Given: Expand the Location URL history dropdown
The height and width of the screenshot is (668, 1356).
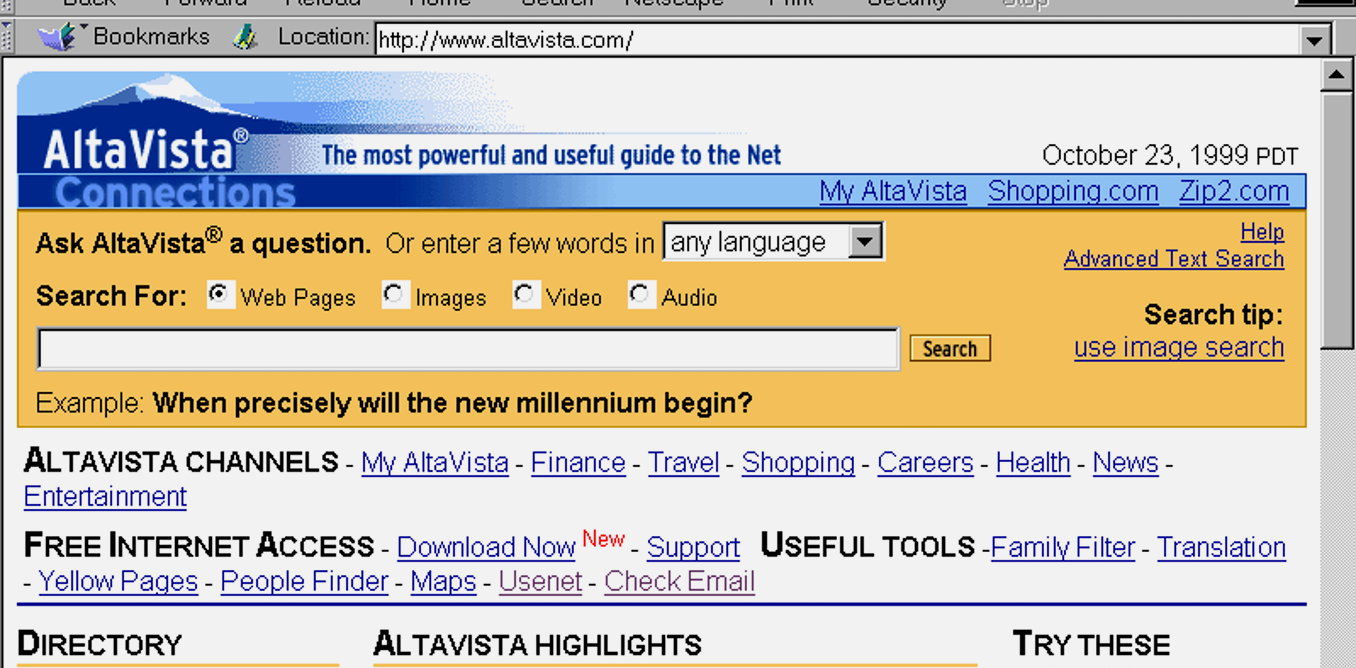Looking at the screenshot, I should [1314, 40].
